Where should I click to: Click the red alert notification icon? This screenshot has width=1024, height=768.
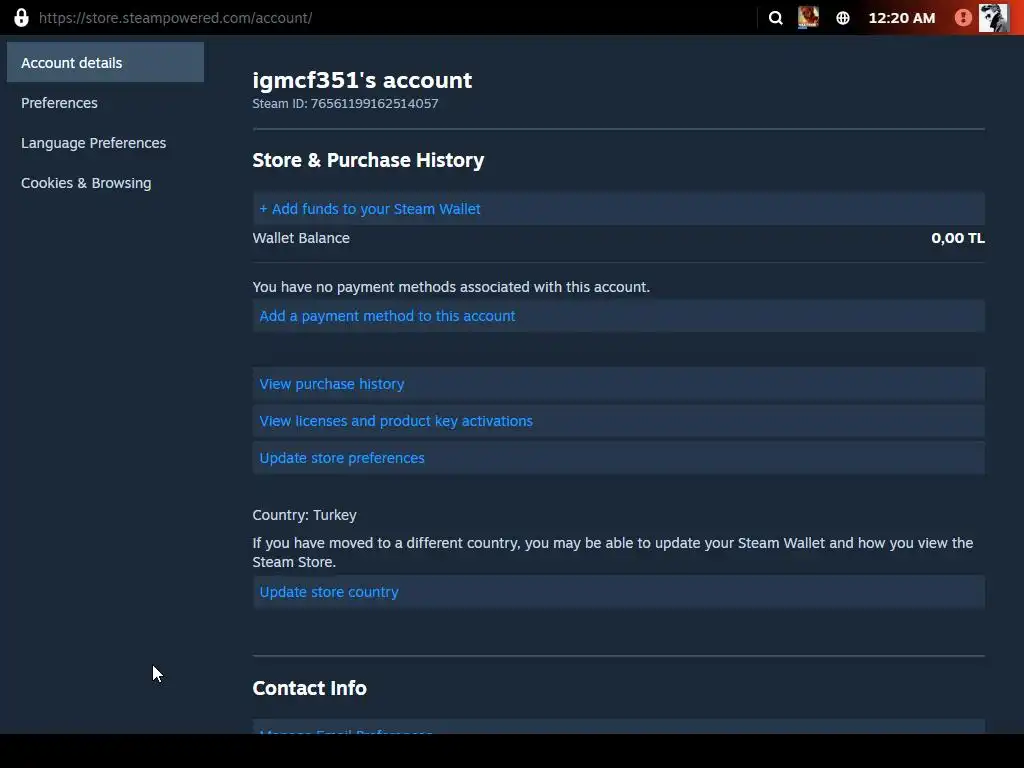tap(963, 18)
